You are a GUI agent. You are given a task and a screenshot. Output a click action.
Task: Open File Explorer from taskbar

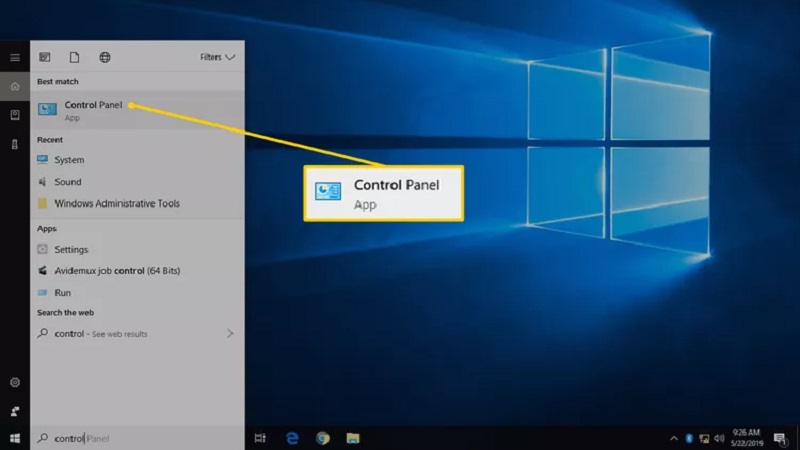pos(352,438)
